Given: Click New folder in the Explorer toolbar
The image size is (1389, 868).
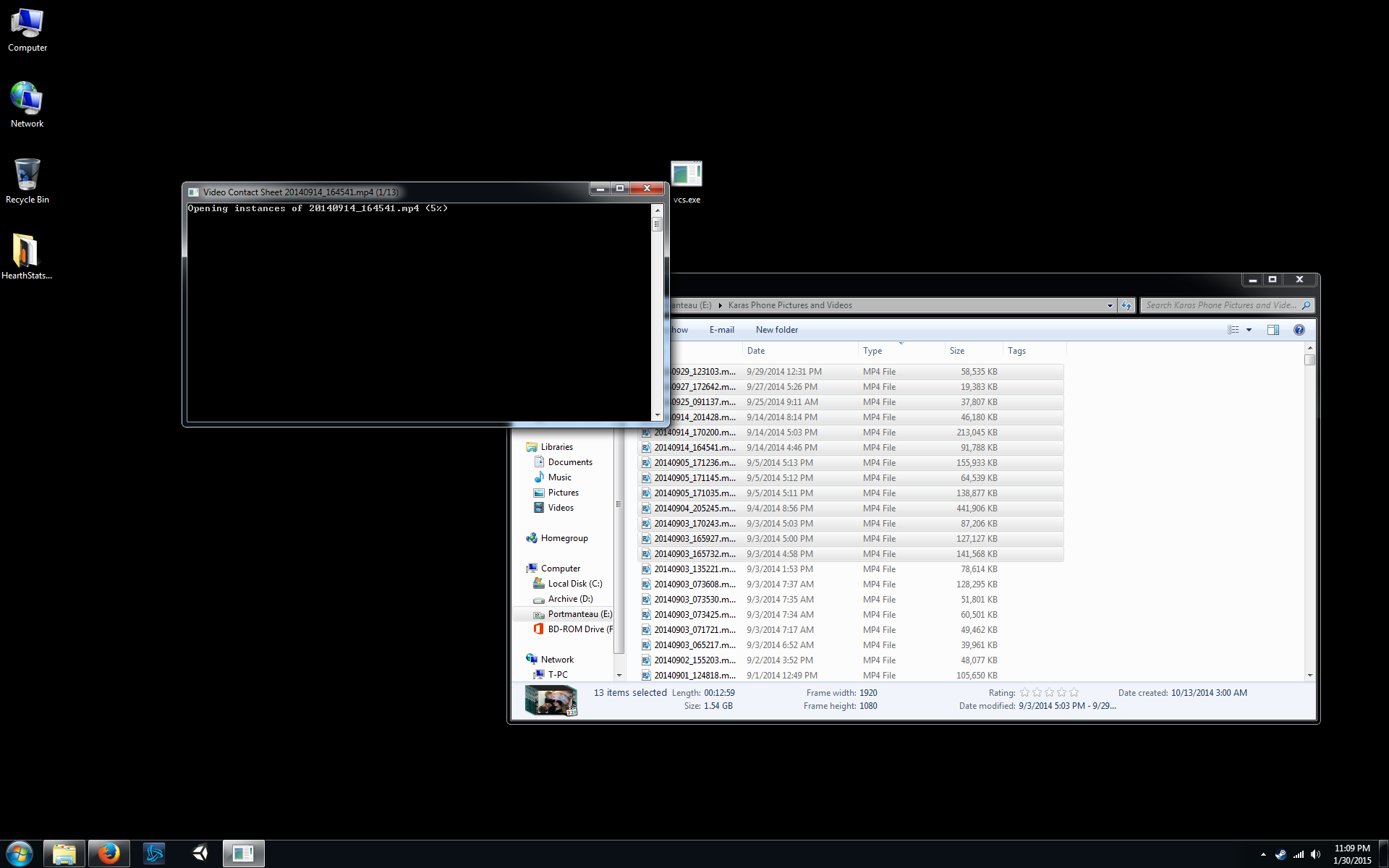Looking at the screenshot, I should (776, 330).
